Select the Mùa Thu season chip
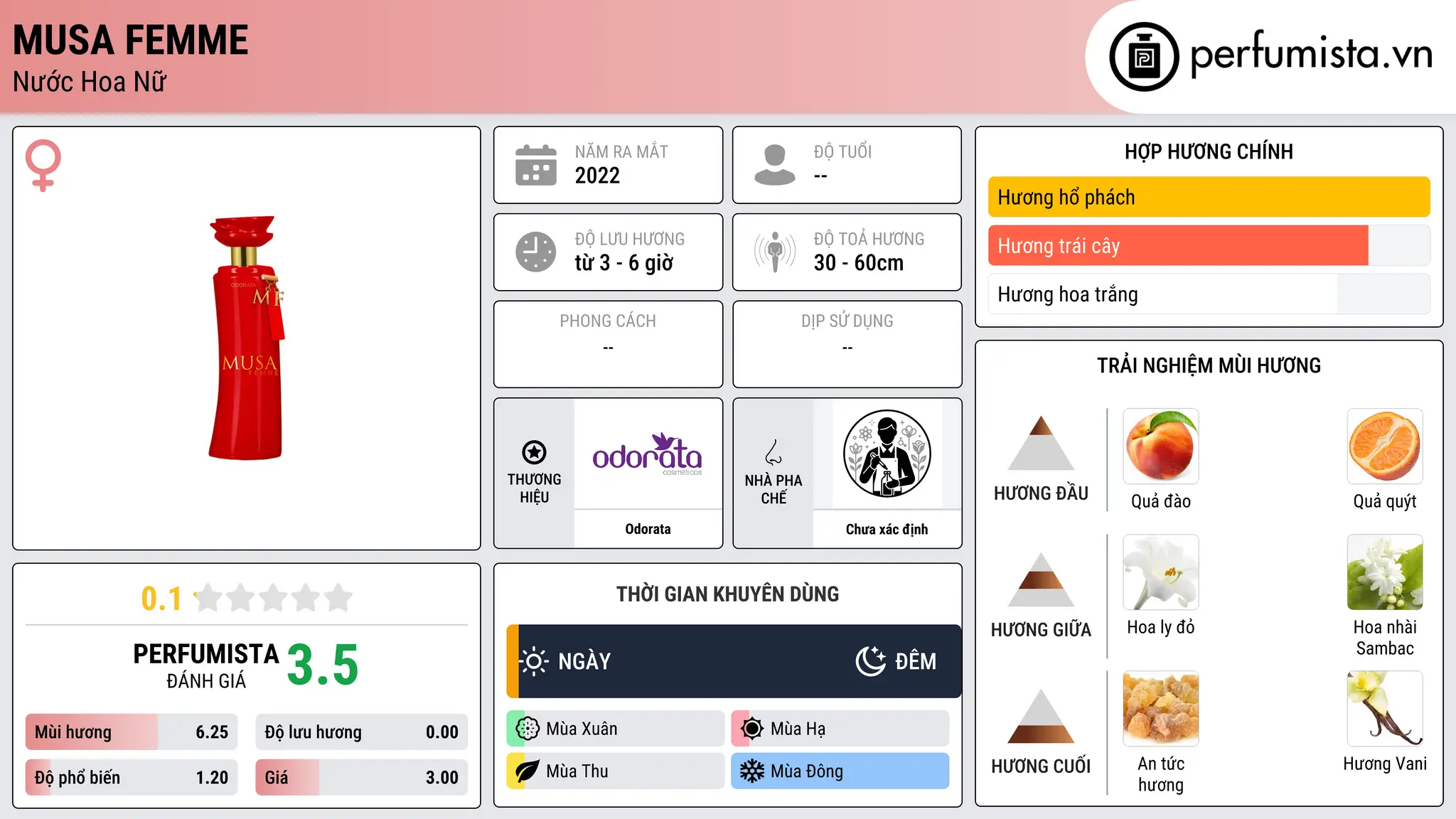Viewport: 1456px width, 819px height. pyautogui.click(x=616, y=771)
